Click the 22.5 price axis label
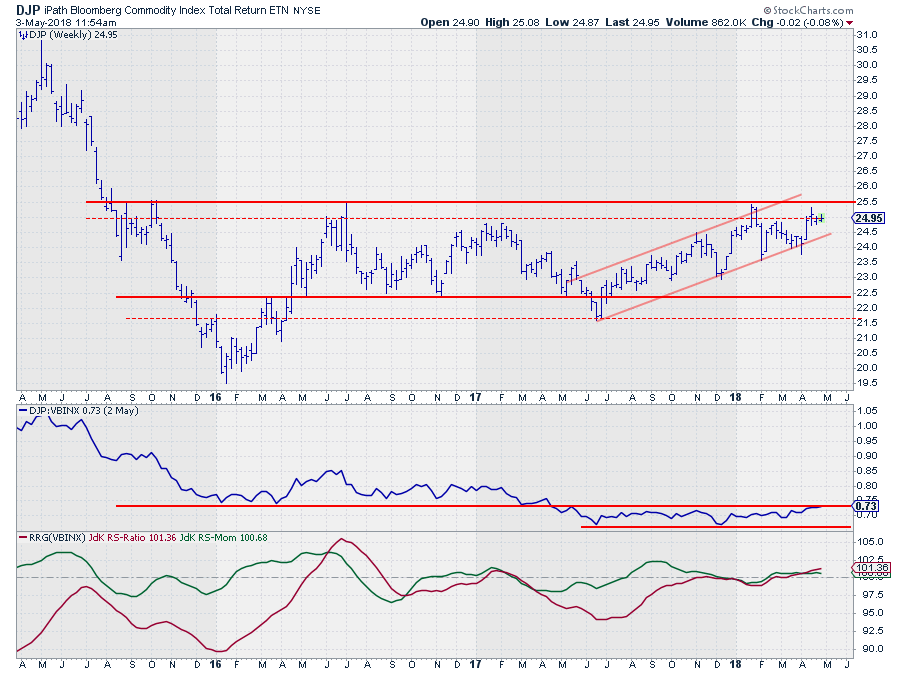900x673 pixels. point(867,293)
